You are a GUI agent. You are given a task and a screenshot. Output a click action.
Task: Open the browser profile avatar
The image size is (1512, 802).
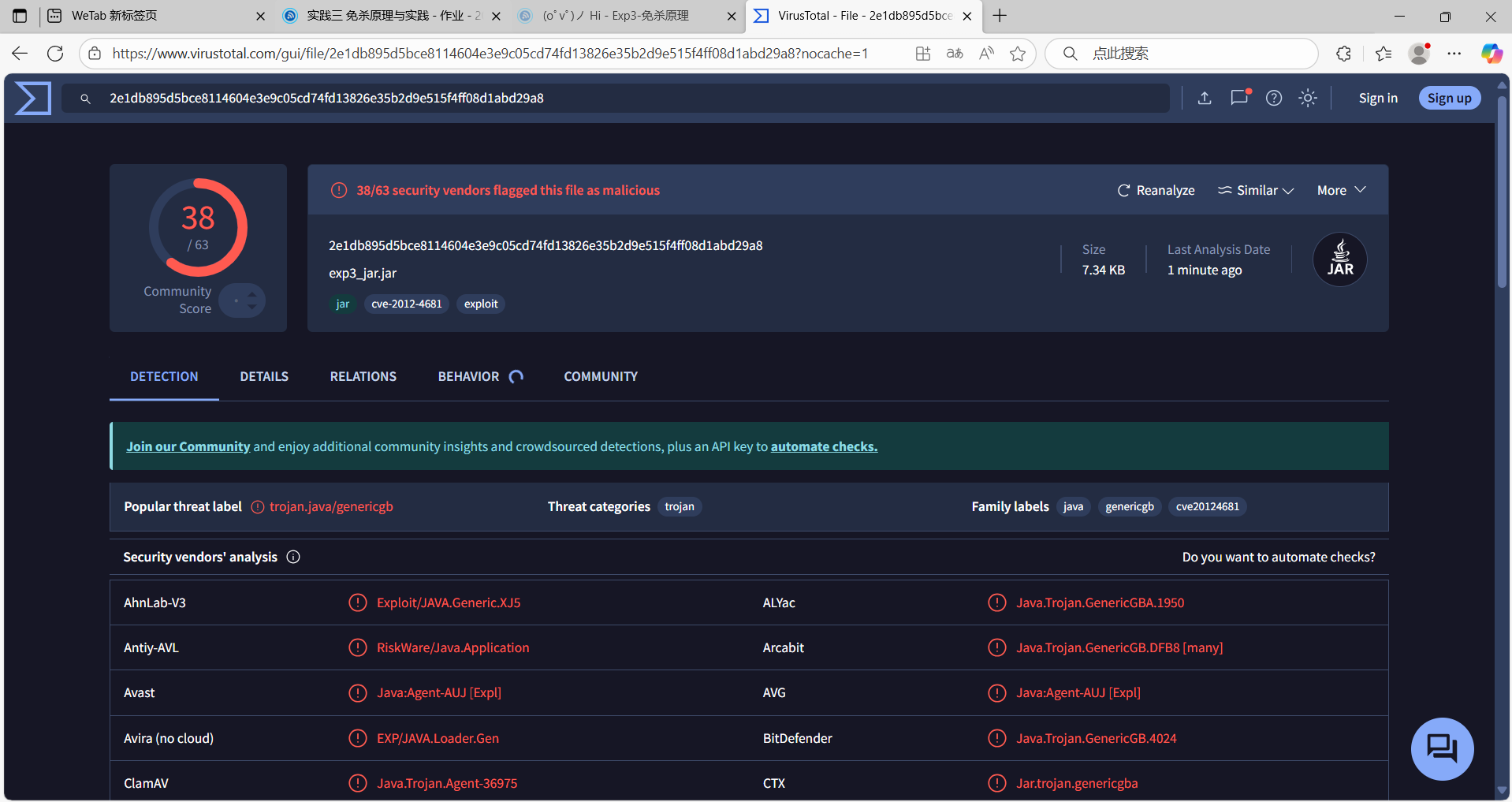(x=1420, y=54)
